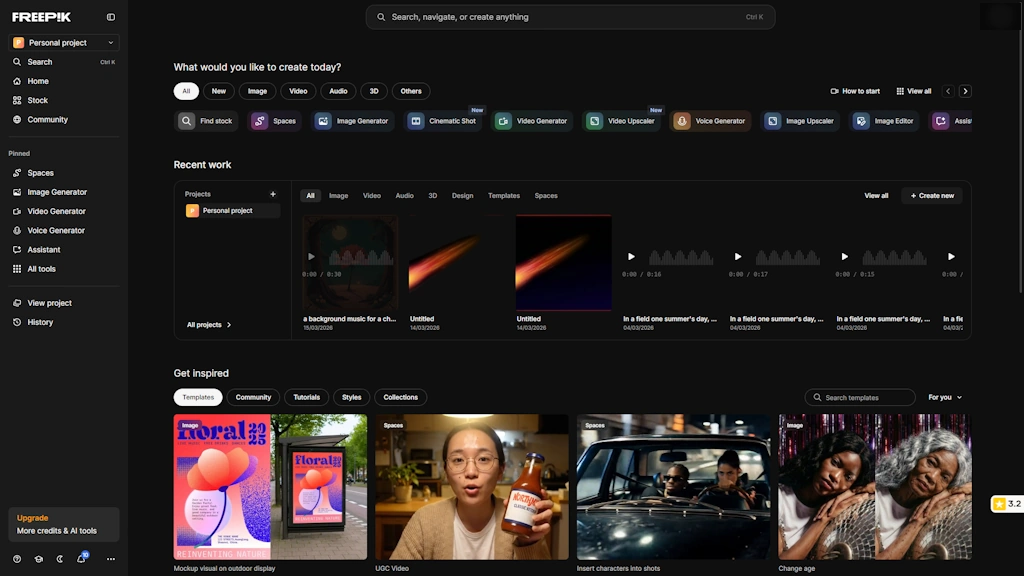Click the plus icon beside Projects
Screen dimensions: 1024x576
pyautogui.click(x=273, y=194)
